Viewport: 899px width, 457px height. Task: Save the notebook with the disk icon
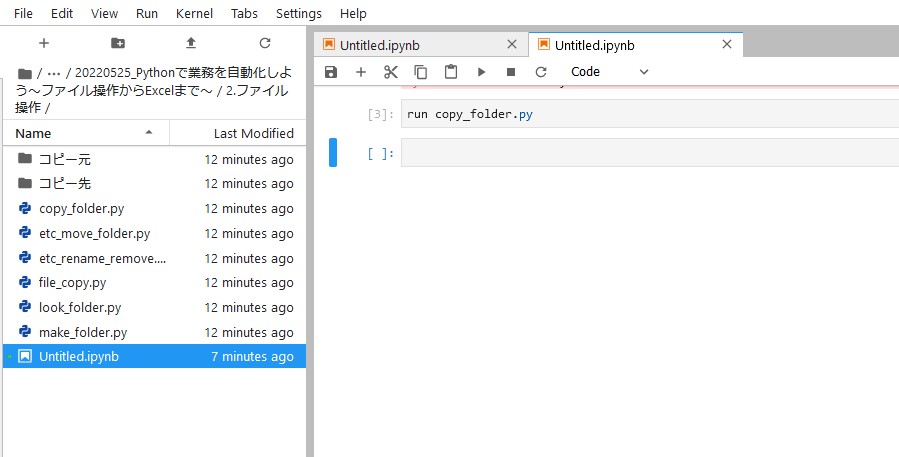pyautogui.click(x=331, y=72)
